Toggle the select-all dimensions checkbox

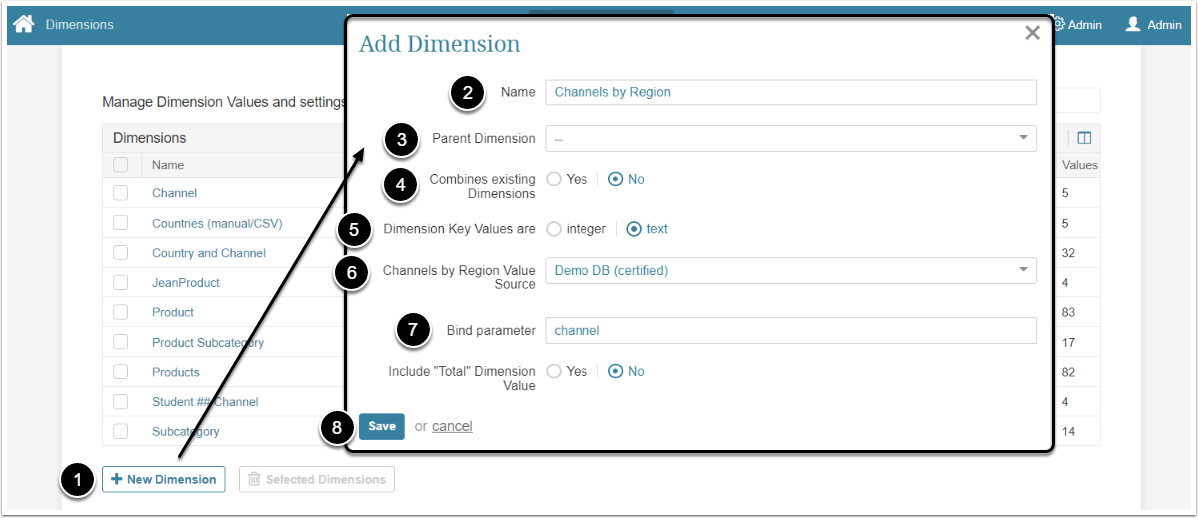pos(121,164)
